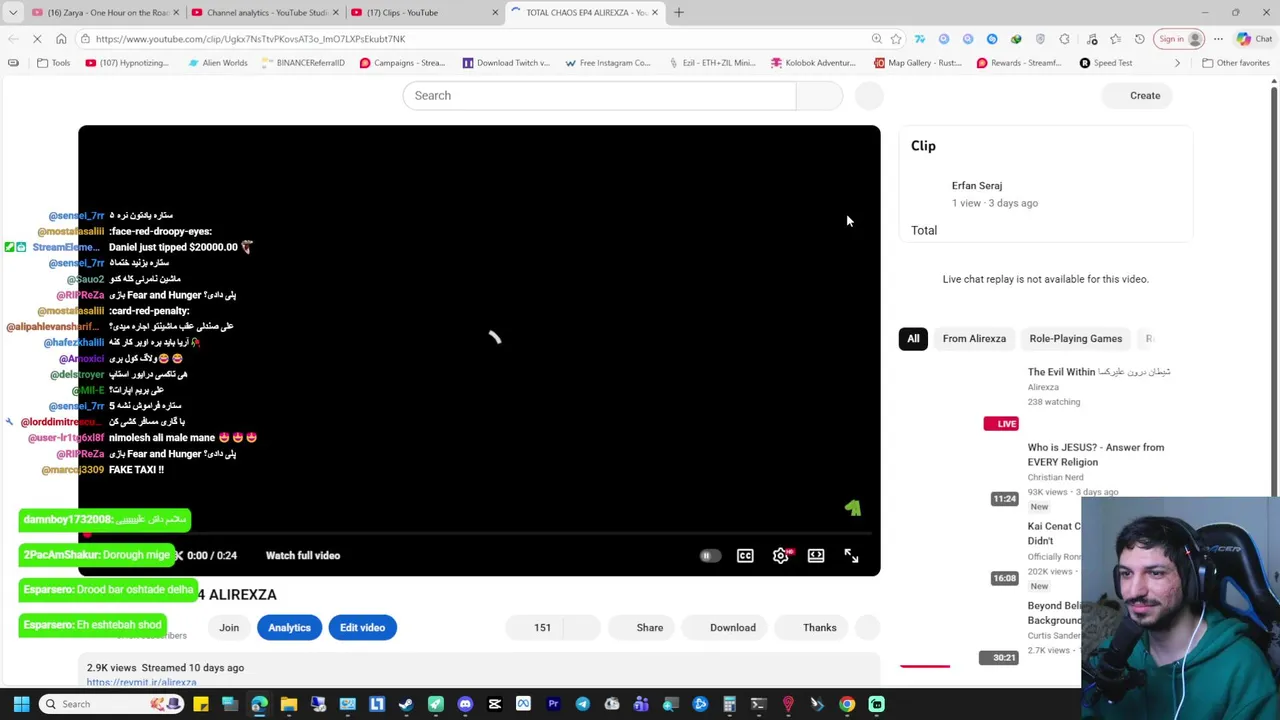This screenshot has width=1280, height=720.
Task: Open Calculator from the taskbar
Action: point(729,704)
